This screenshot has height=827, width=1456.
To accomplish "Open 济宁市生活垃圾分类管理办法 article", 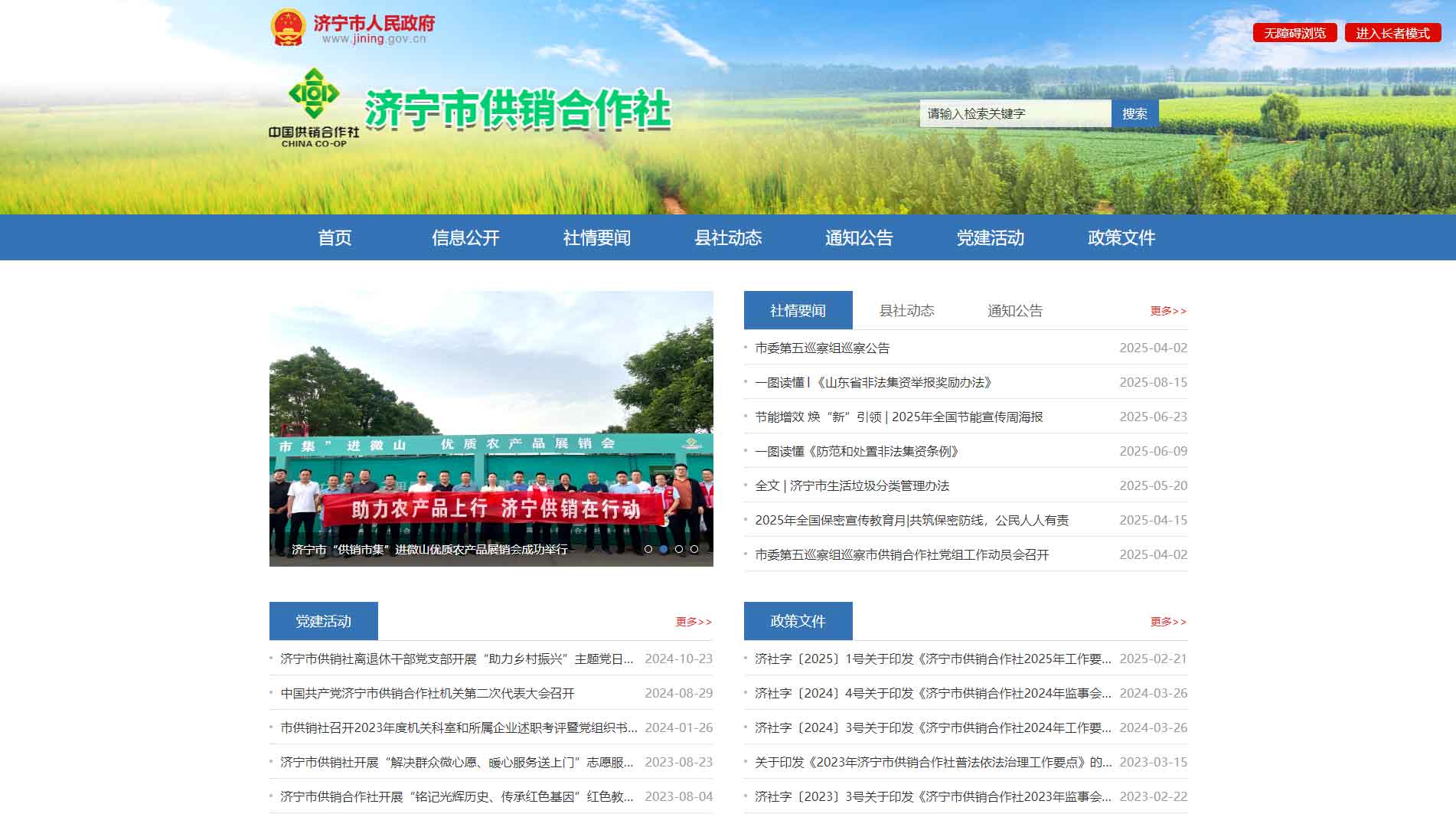I will (x=852, y=485).
